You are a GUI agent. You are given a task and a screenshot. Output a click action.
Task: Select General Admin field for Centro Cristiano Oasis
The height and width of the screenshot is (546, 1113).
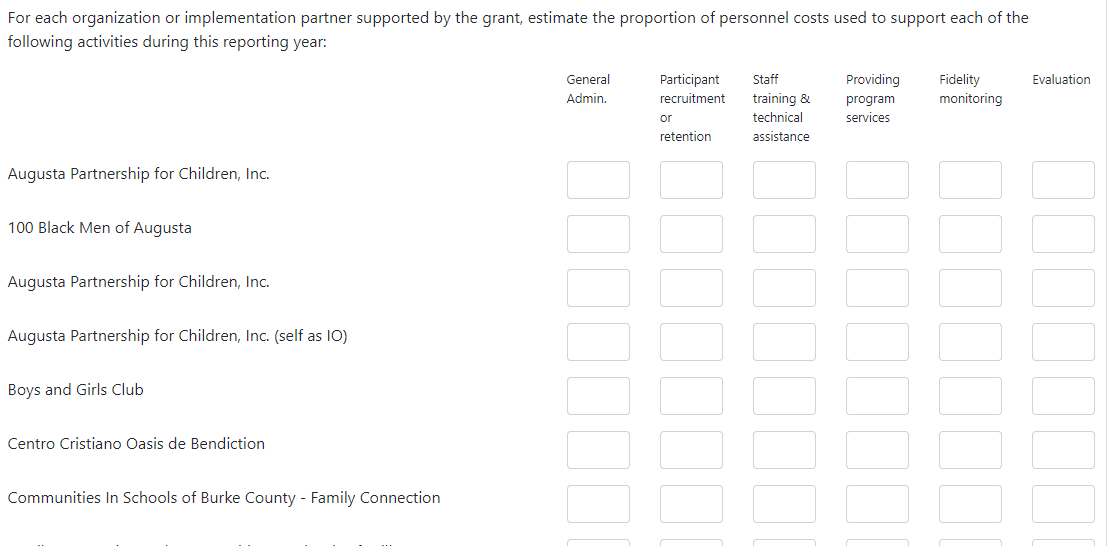tap(598, 450)
